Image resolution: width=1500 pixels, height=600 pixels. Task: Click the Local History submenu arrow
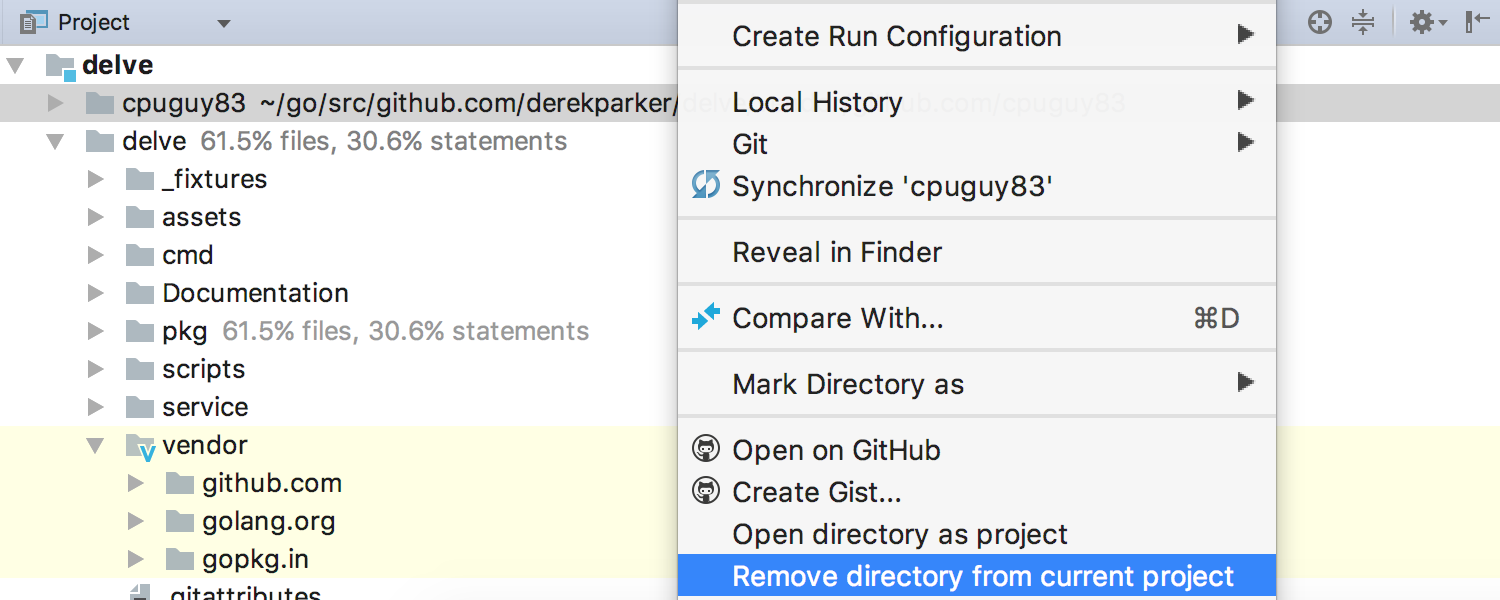tap(1245, 100)
